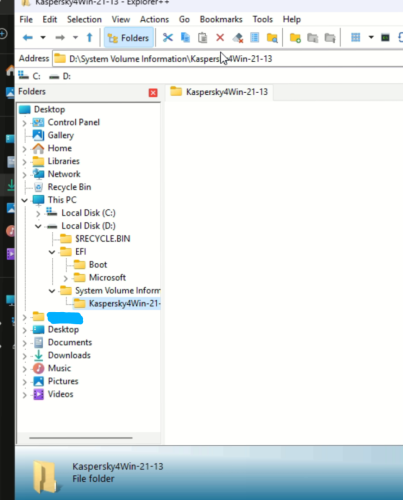
Task: Open the Back history dropdown arrow
Action: click(43, 38)
